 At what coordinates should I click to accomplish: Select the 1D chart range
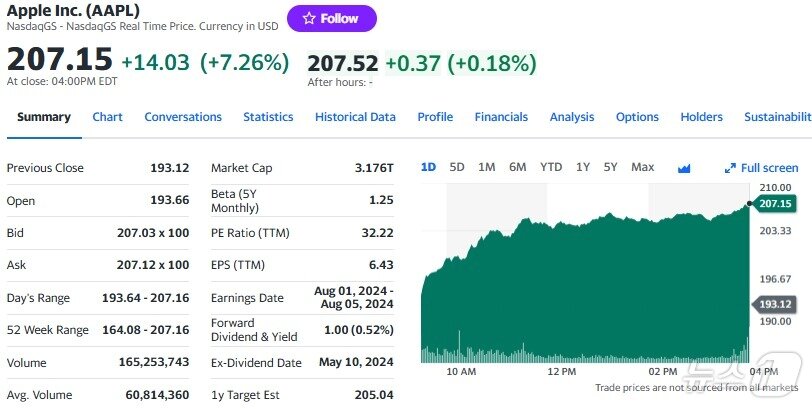(428, 167)
